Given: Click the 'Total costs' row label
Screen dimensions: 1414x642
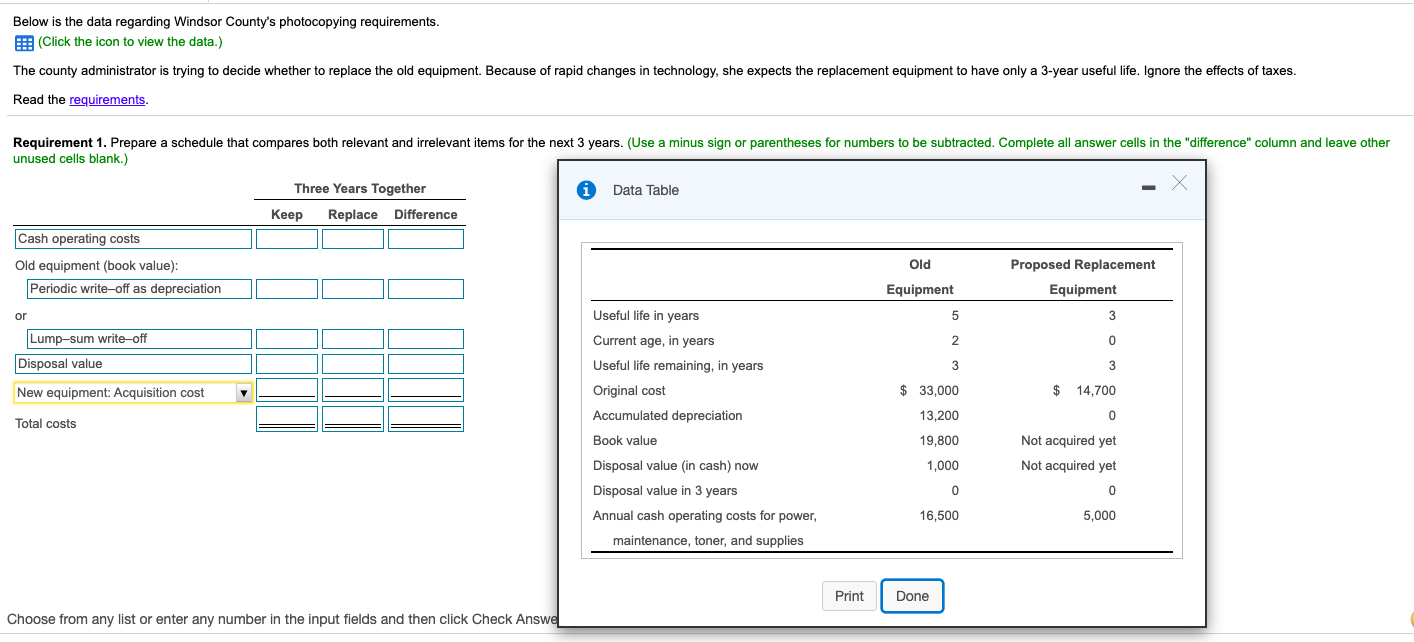Looking at the screenshot, I should point(46,424).
